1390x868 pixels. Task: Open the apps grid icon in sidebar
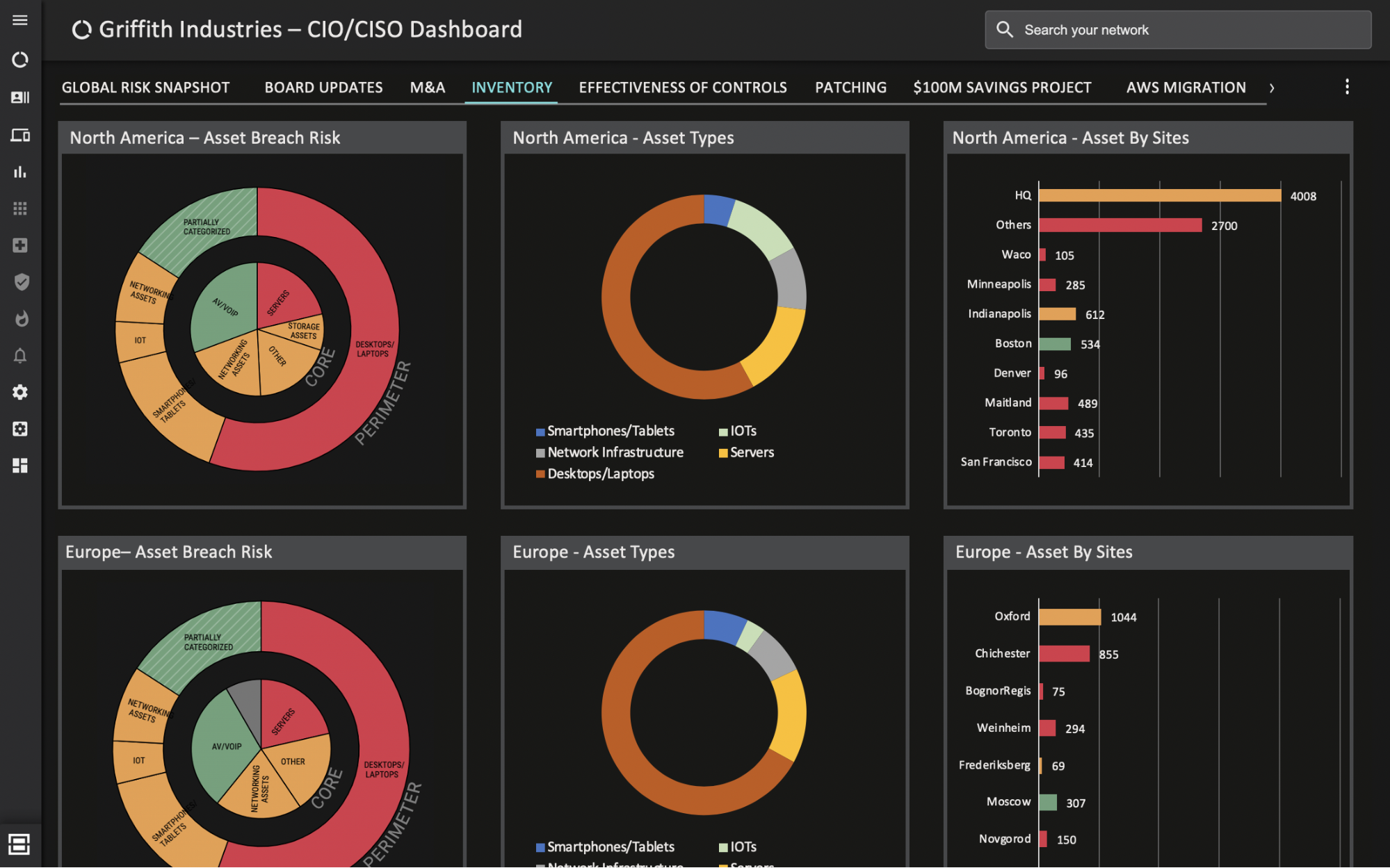(20, 208)
